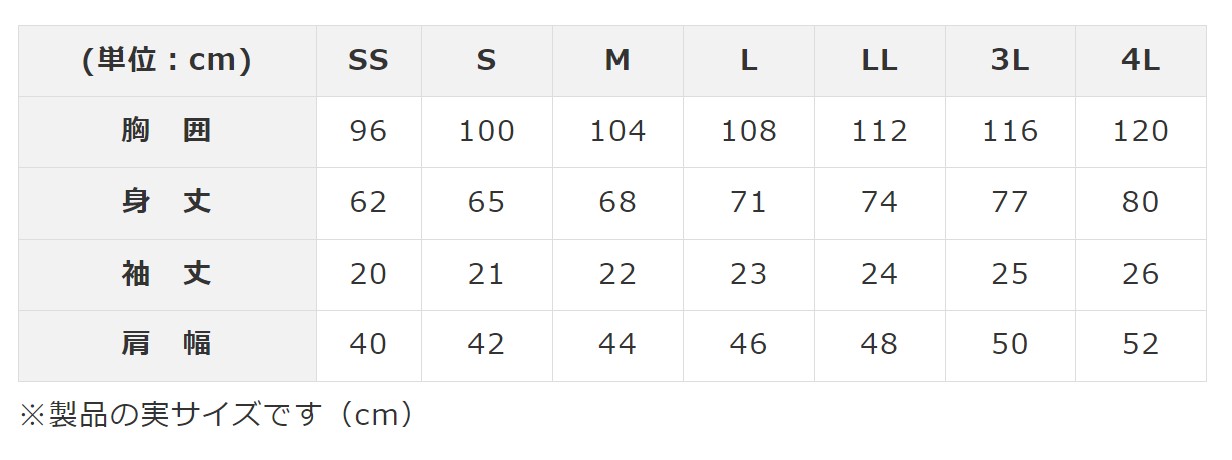Click the ※製品の実サイズです footnote text
Viewport: 1232px width, 460px height.
[216, 415]
